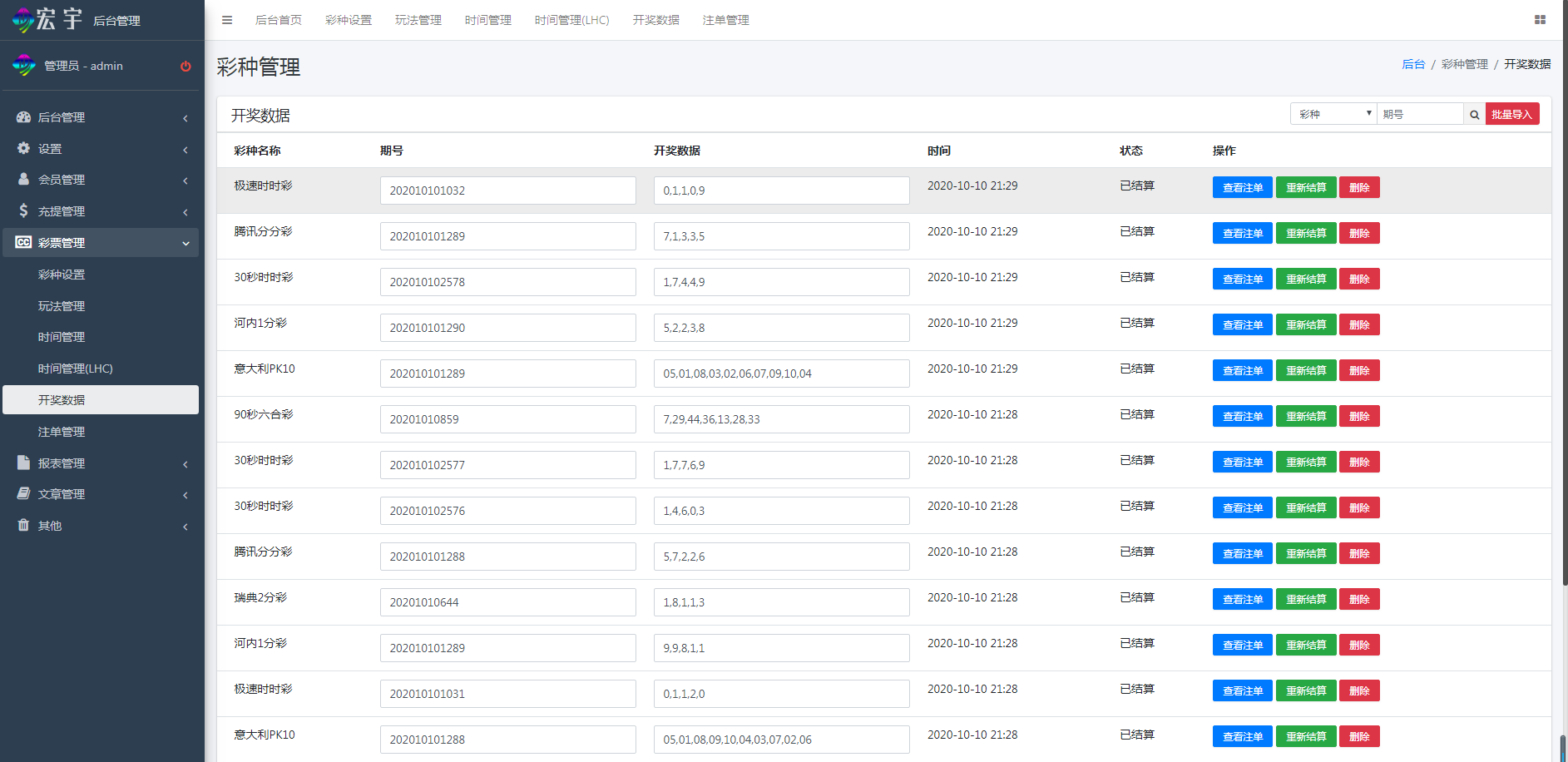Expand the 其他 sidebar chevron
This screenshot has height=762, width=1568.
pos(185,527)
